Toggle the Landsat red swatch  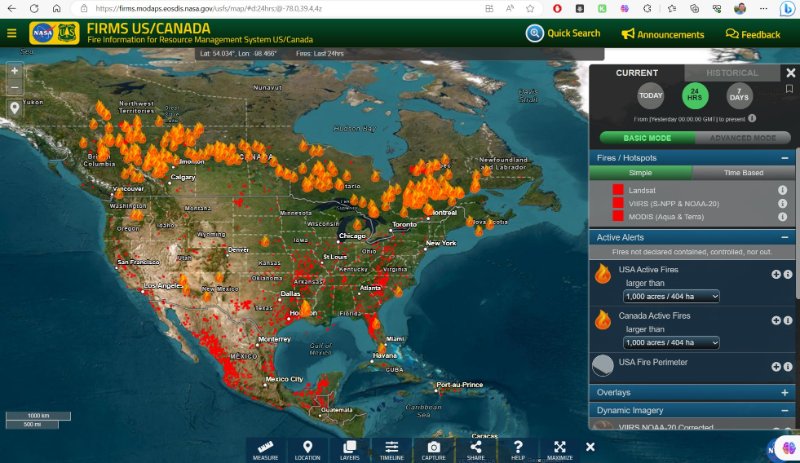[618, 190]
